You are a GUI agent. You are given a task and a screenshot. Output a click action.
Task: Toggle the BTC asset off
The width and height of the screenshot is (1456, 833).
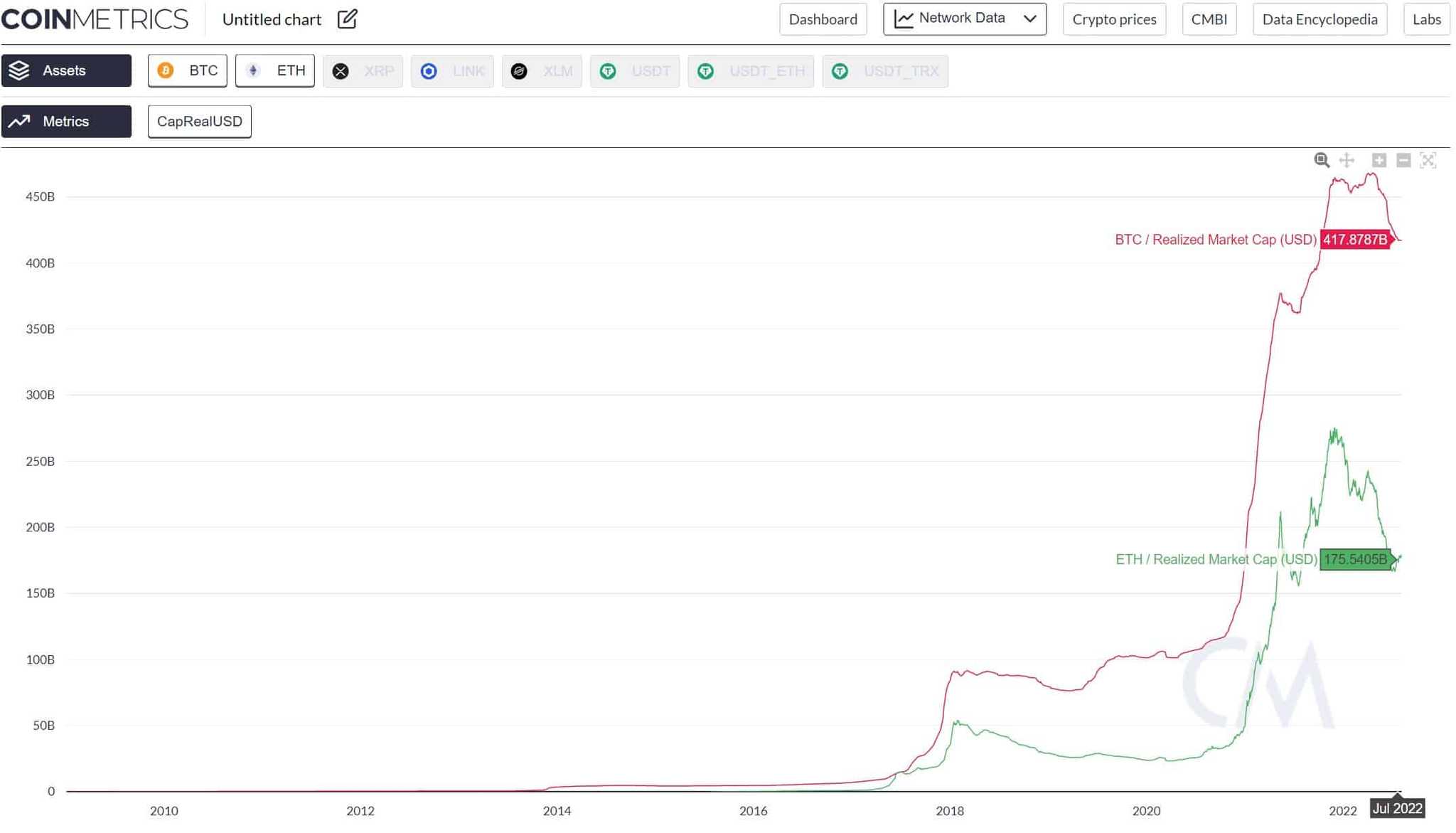click(x=188, y=70)
